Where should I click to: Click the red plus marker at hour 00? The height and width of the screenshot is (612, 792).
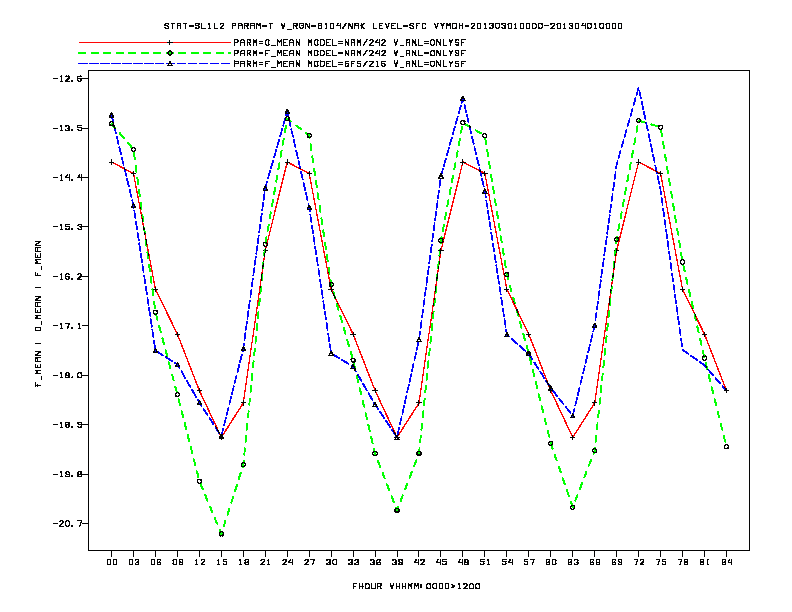click(112, 162)
